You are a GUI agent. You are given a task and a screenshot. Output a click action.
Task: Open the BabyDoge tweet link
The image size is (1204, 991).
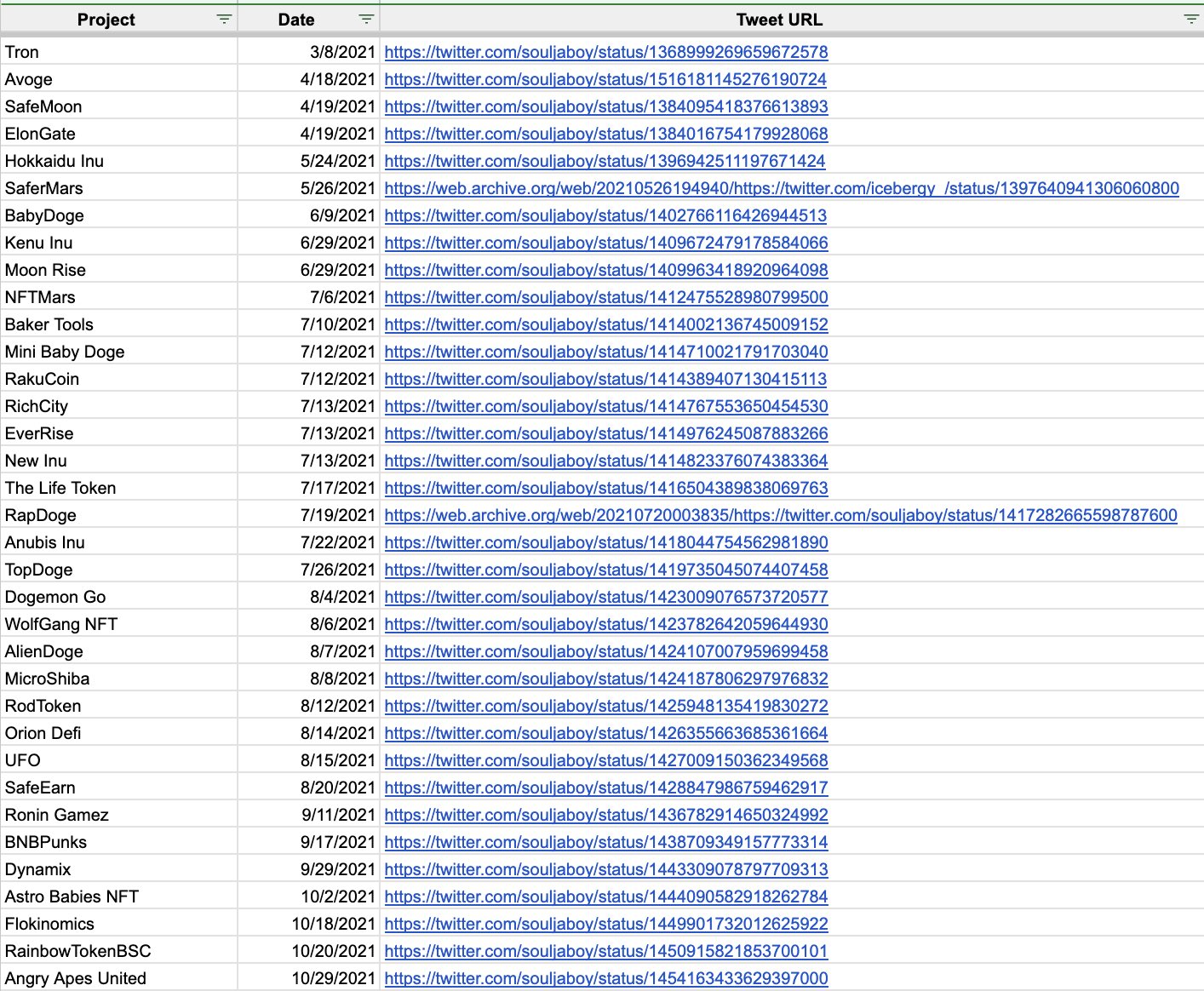coord(605,215)
